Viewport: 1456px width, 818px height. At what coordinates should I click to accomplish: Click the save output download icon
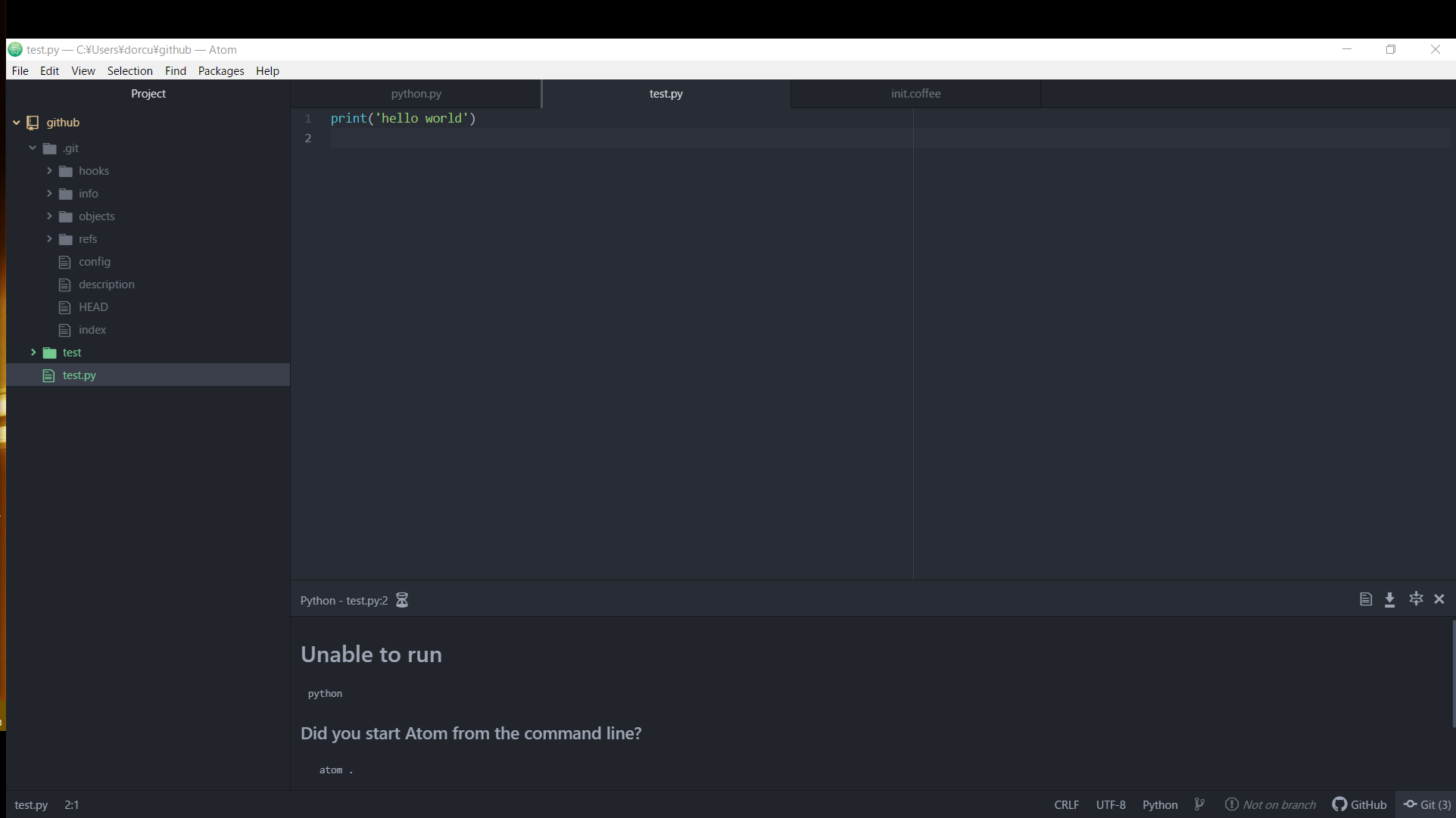(1390, 599)
